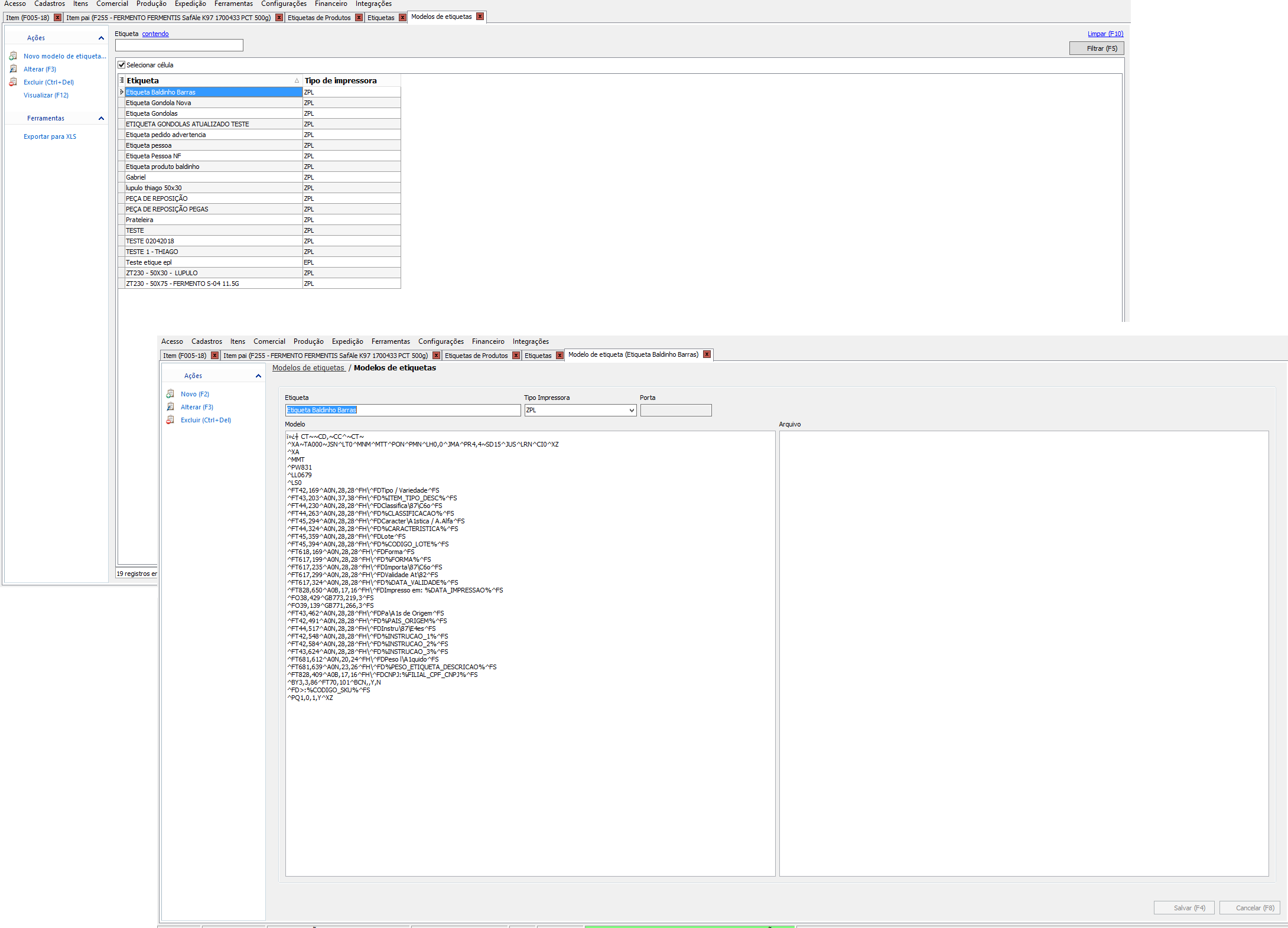Collapse the Ferramentas panel
The image size is (1288, 928).
click(101, 118)
